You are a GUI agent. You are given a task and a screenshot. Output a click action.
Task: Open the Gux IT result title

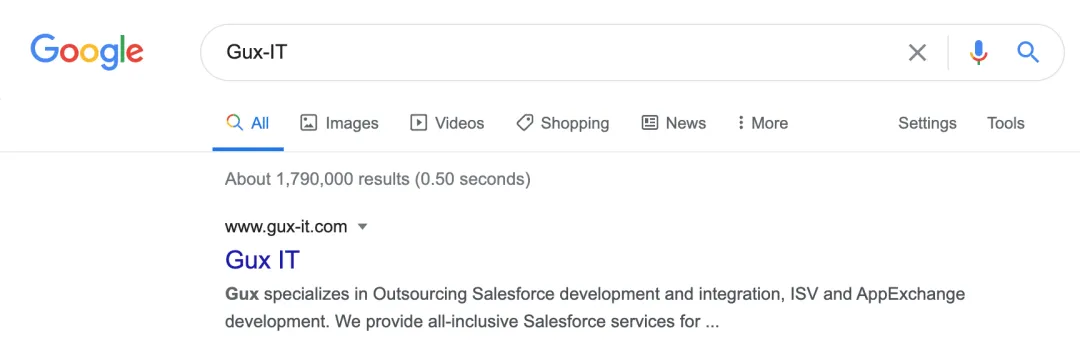point(262,260)
